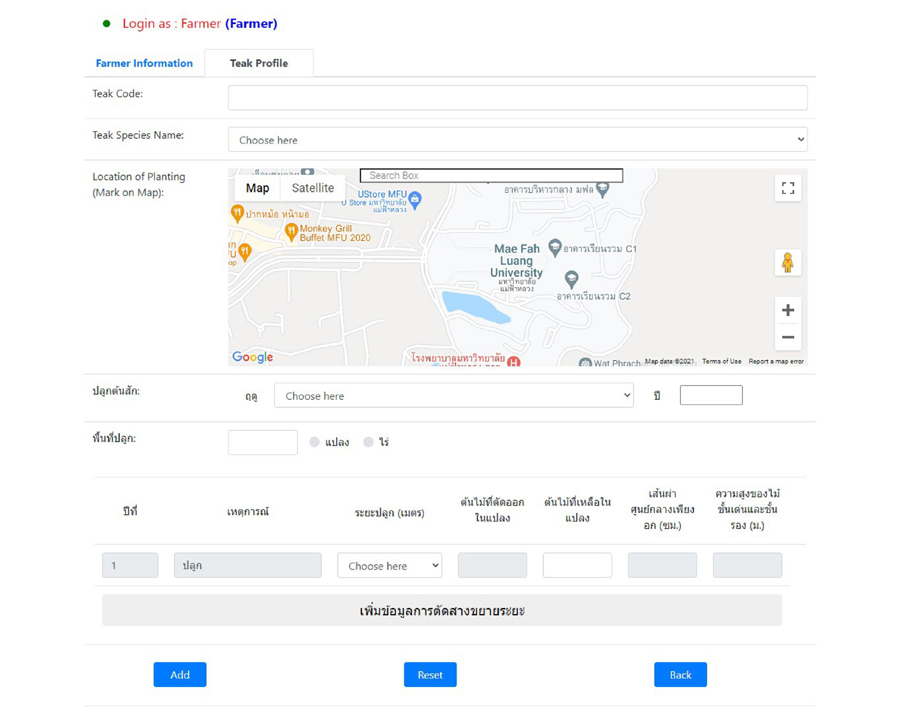
Task: Click the UStore MFU shop marker
Action: click(x=415, y=199)
